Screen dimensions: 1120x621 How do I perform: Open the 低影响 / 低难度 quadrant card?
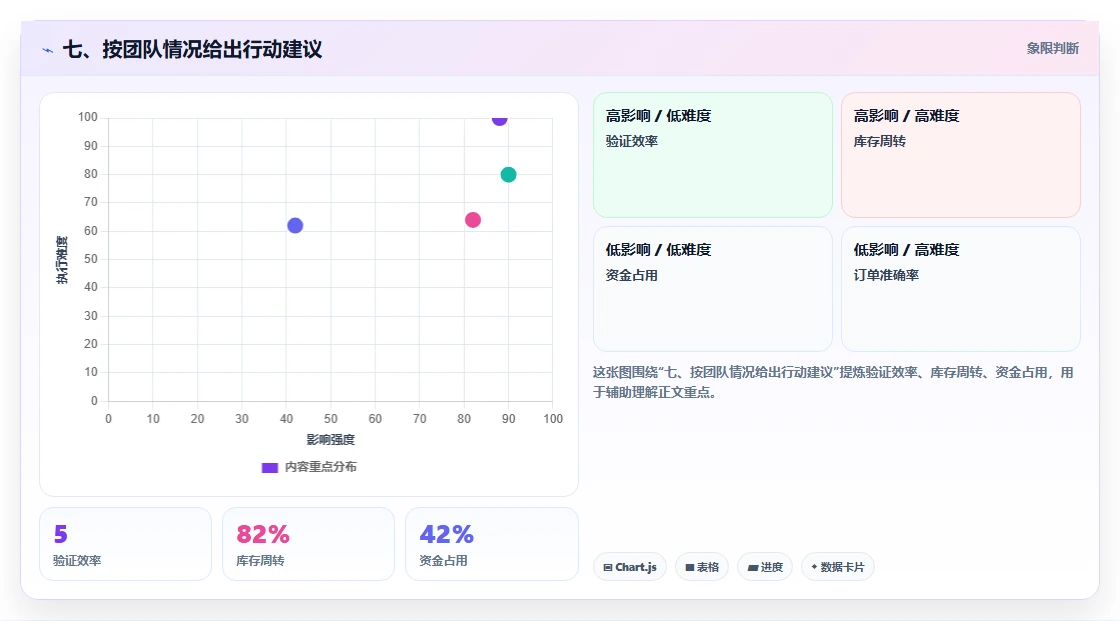tap(713, 289)
